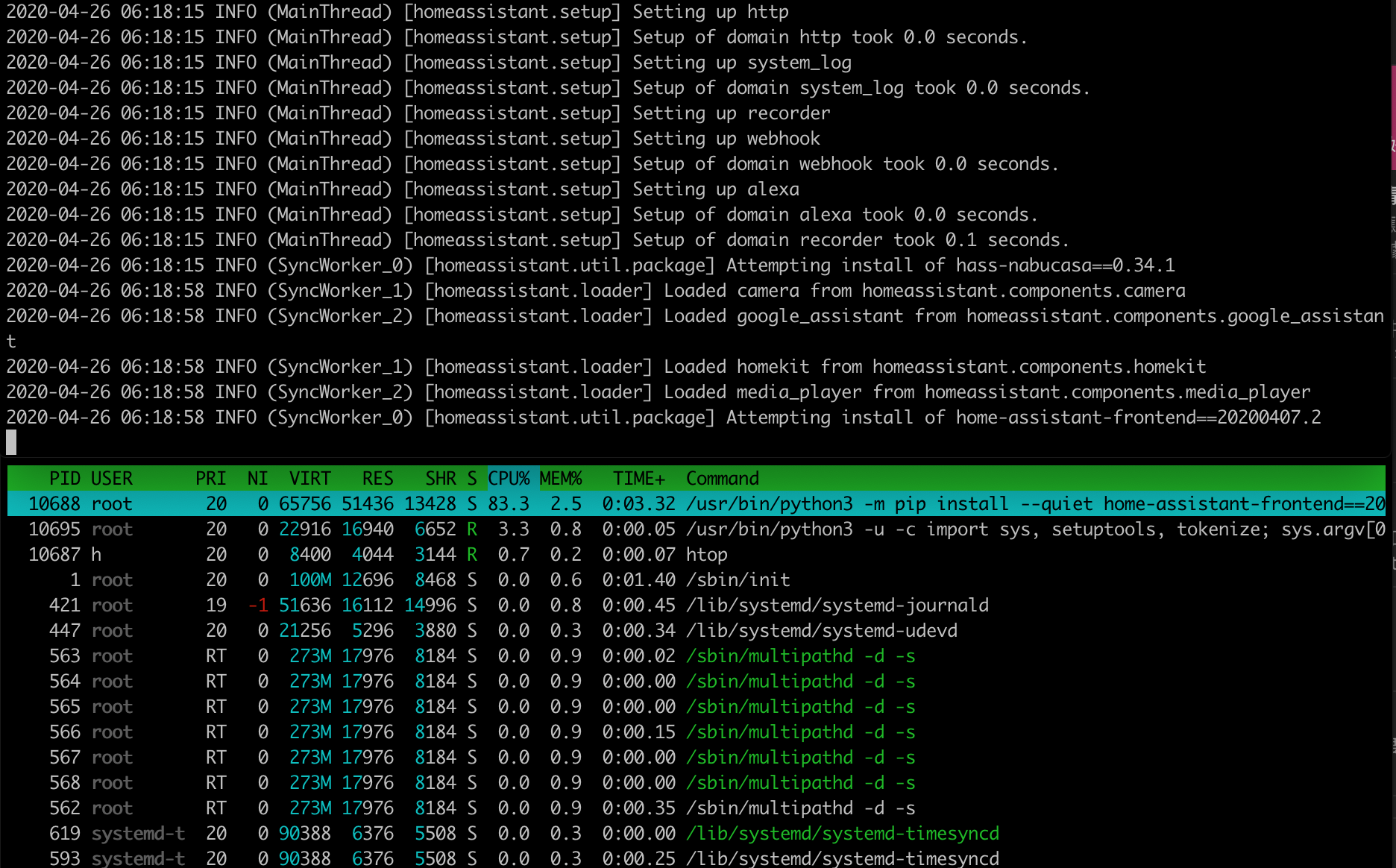The width and height of the screenshot is (1396, 868).
Task: Click log line 'Setup of domain system_log took'
Action: [x=548, y=88]
